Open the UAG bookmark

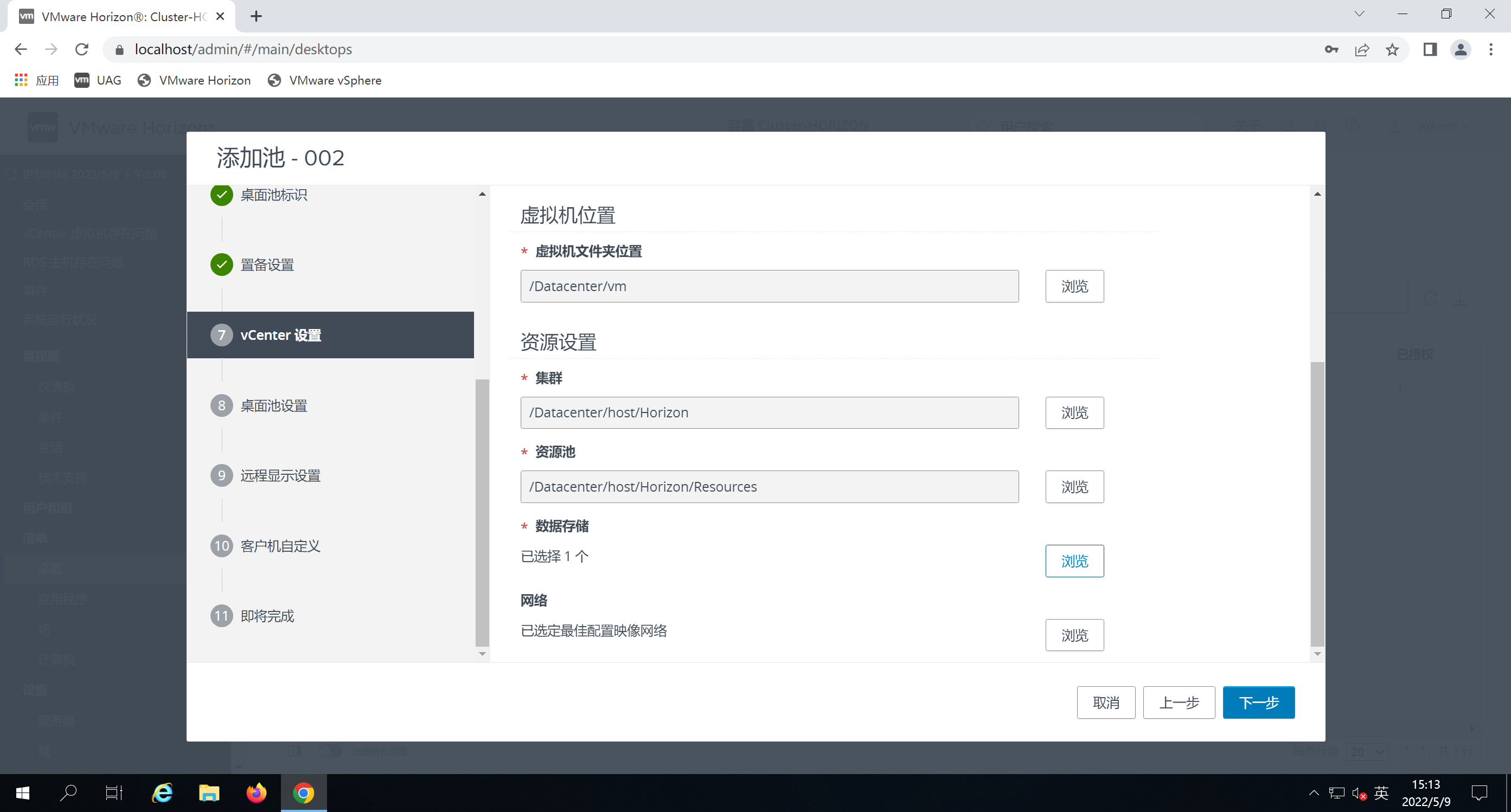pyautogui.click(x=98, y=80)
